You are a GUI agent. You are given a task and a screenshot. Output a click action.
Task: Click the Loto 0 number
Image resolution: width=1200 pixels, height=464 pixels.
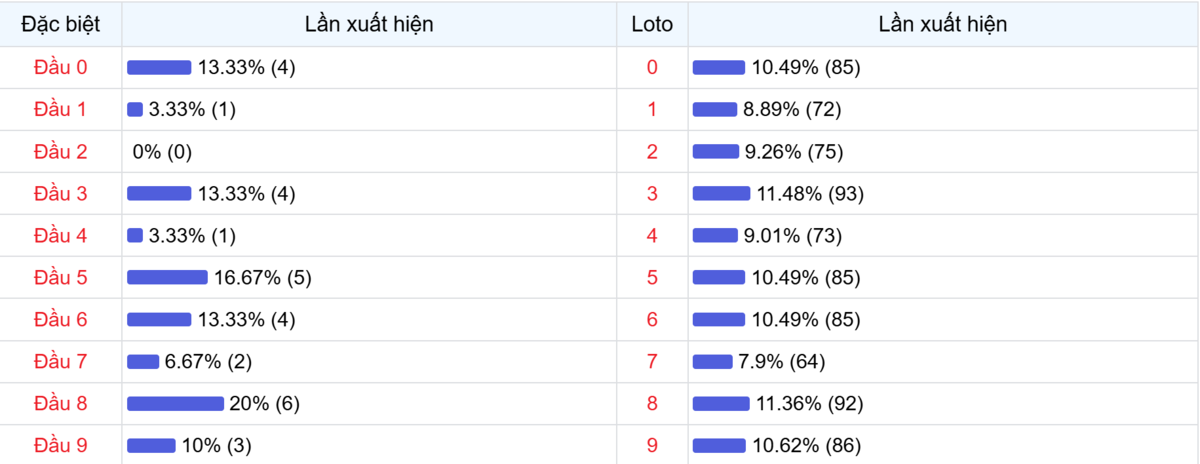pos(653,68)
